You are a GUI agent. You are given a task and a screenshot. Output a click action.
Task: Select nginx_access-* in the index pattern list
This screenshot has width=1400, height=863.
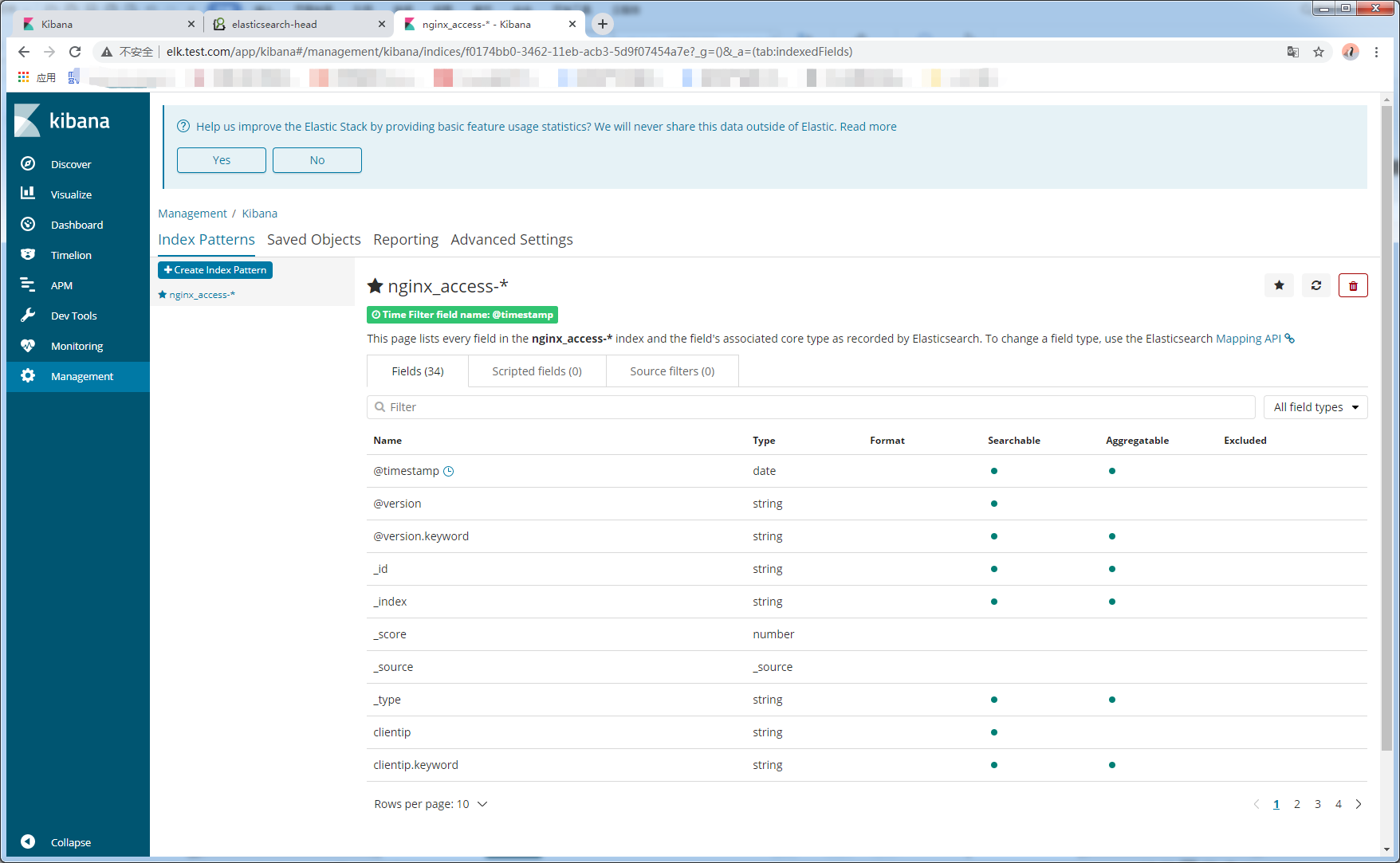[202, 295]
